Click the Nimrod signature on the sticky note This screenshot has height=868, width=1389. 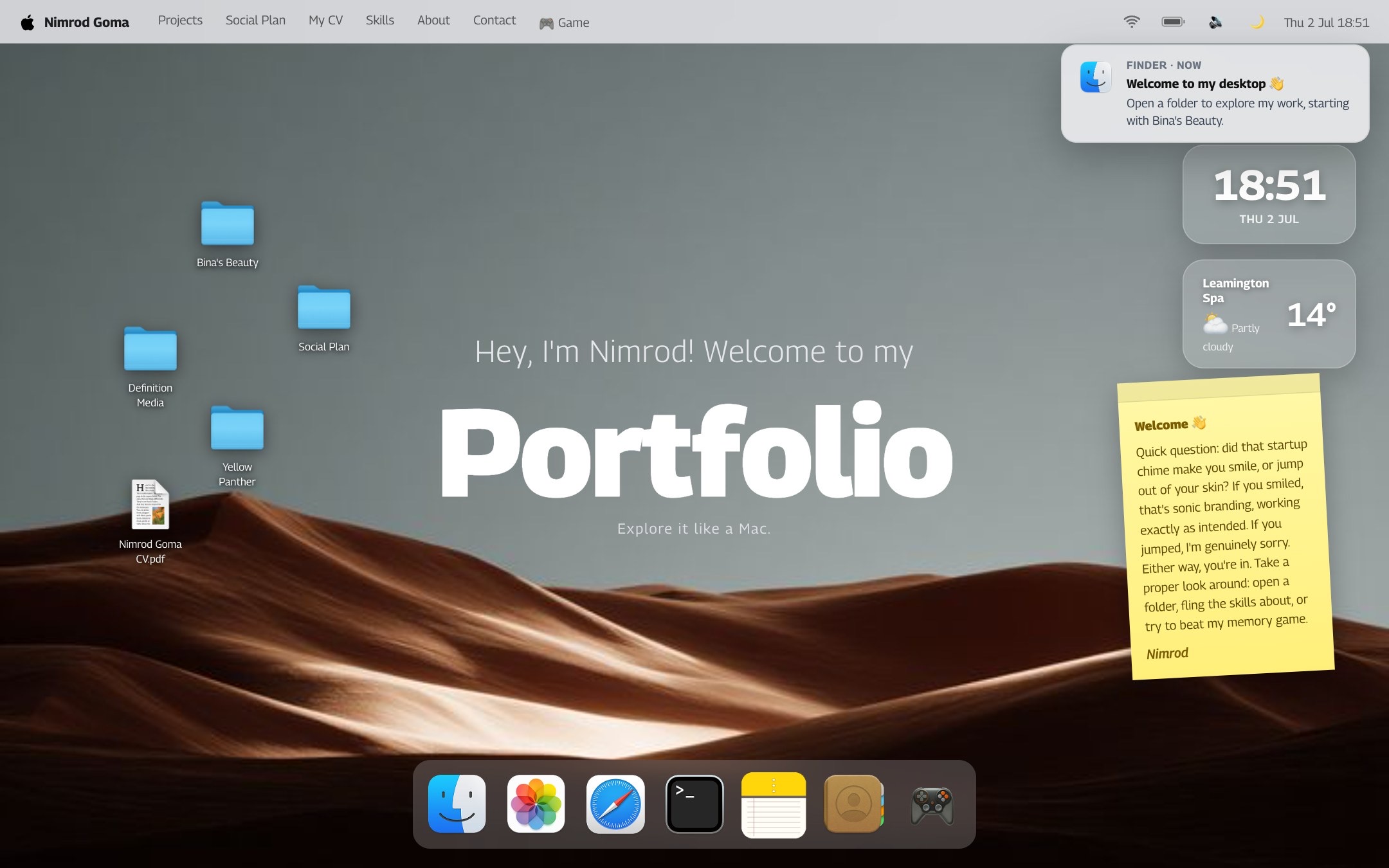coord(1167,653)
